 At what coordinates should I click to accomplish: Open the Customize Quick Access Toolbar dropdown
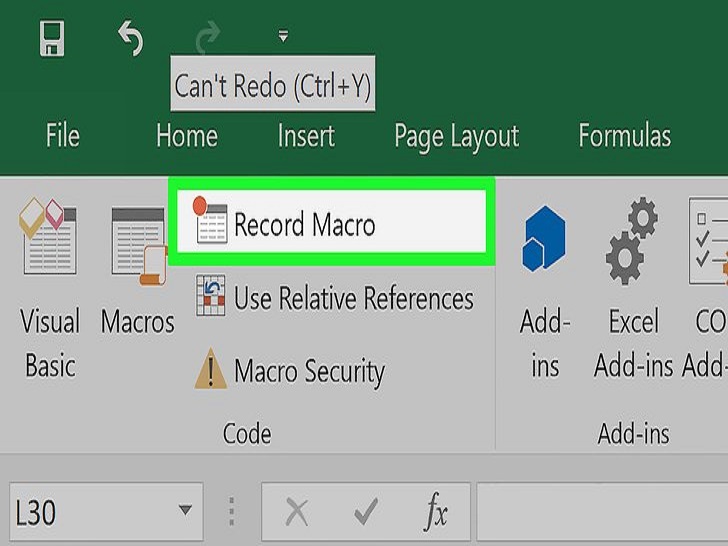click(x=283, y=36)
